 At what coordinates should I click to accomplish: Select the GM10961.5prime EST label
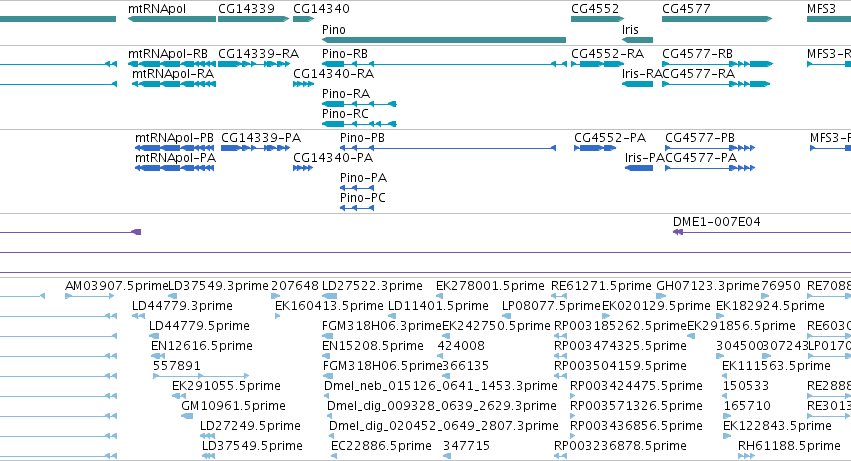[233, 406]
